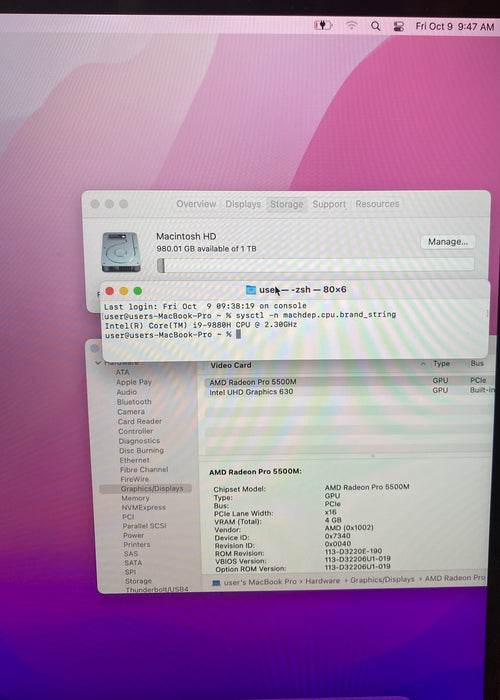
Task: Select Camera in the sidebar
Action: 131,412
